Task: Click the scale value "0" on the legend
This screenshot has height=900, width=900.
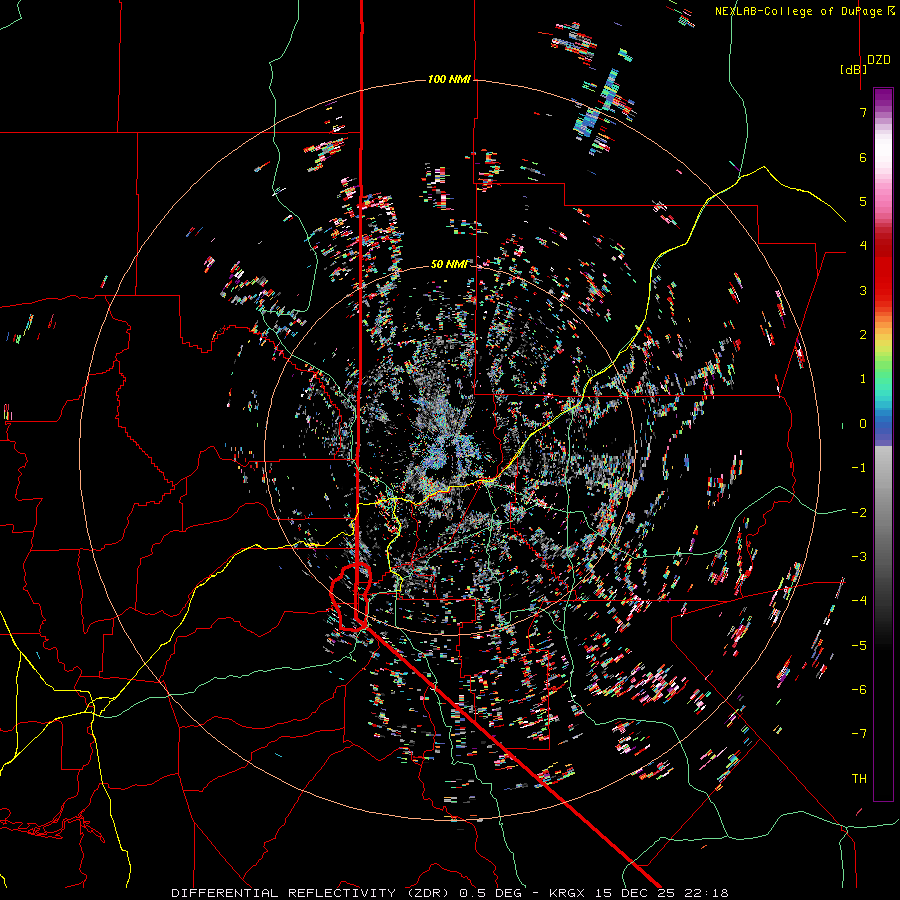Action: coord(863,424)
